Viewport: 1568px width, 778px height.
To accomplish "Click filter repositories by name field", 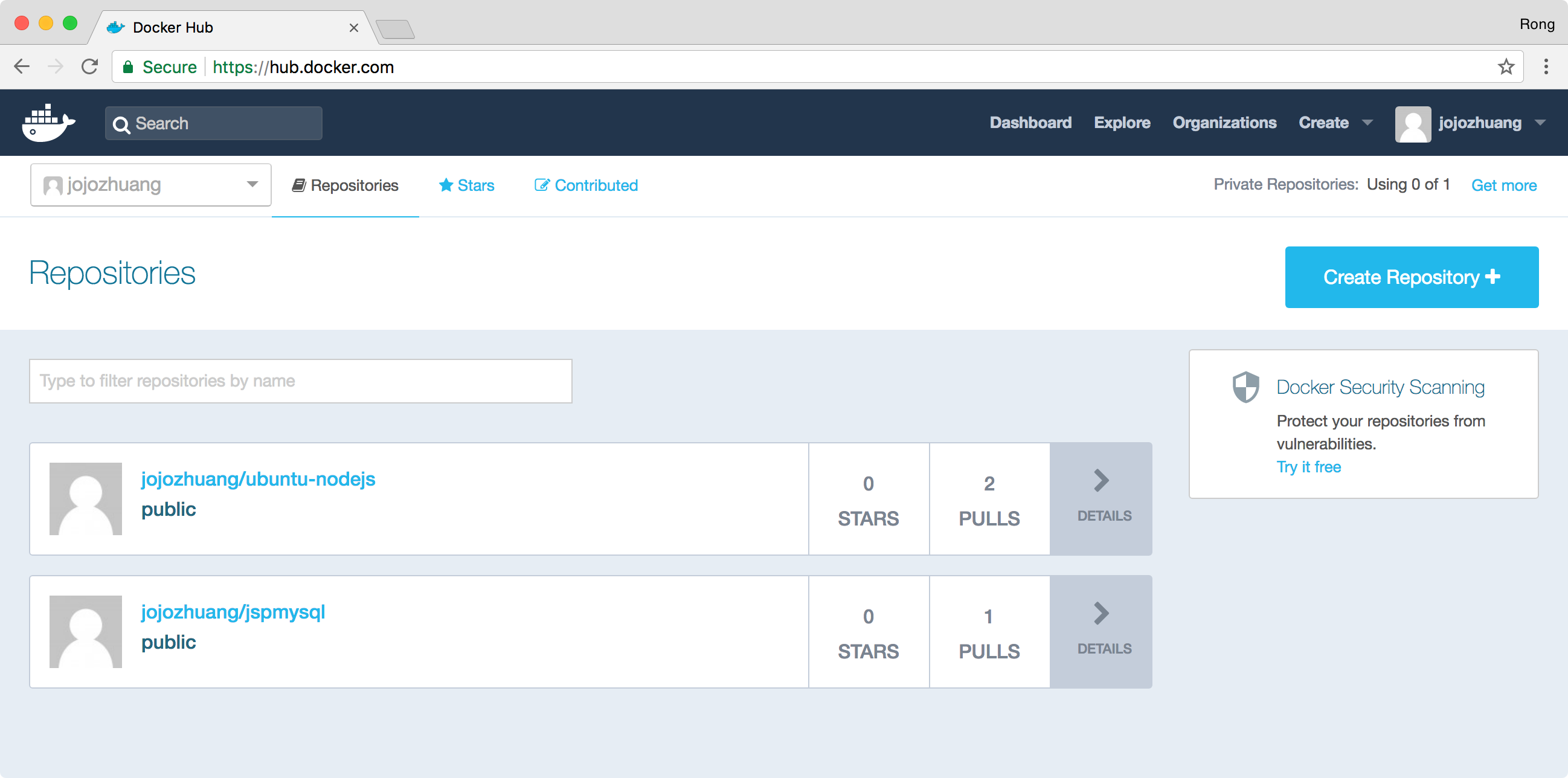I will click(x=301, y=380).
